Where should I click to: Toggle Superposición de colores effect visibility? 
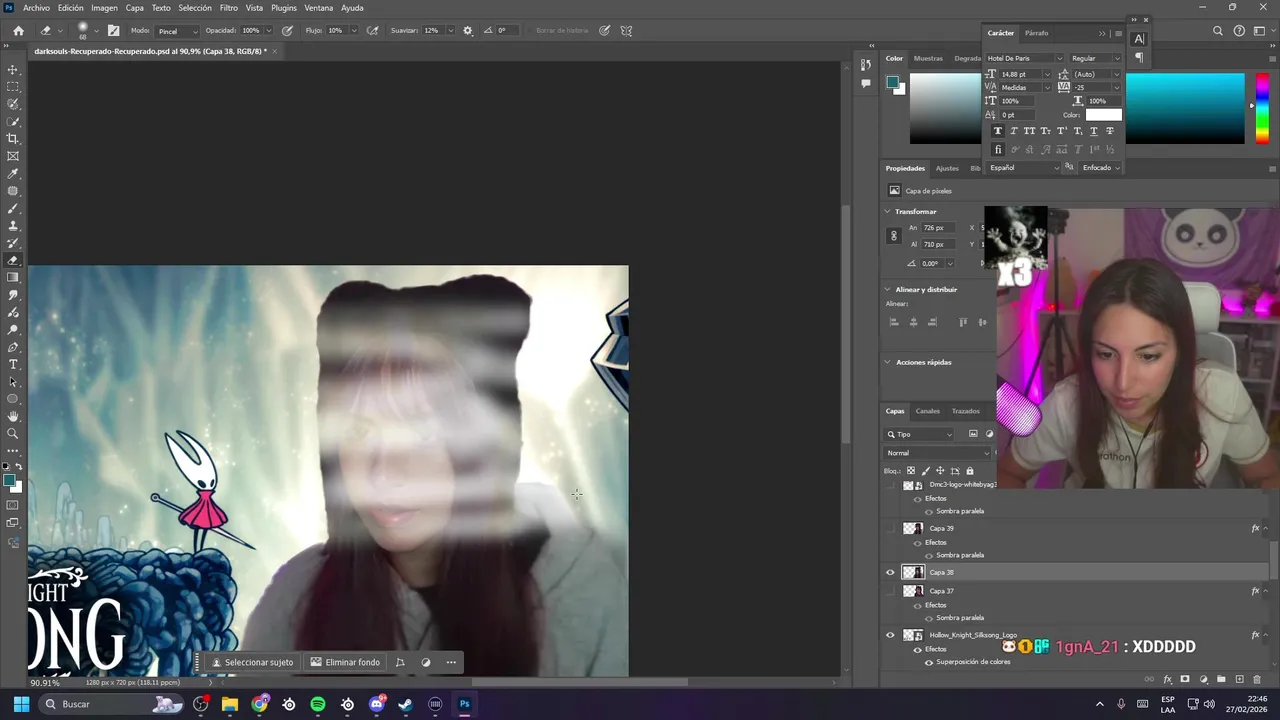pyautogui.click(x=929, y=662)
